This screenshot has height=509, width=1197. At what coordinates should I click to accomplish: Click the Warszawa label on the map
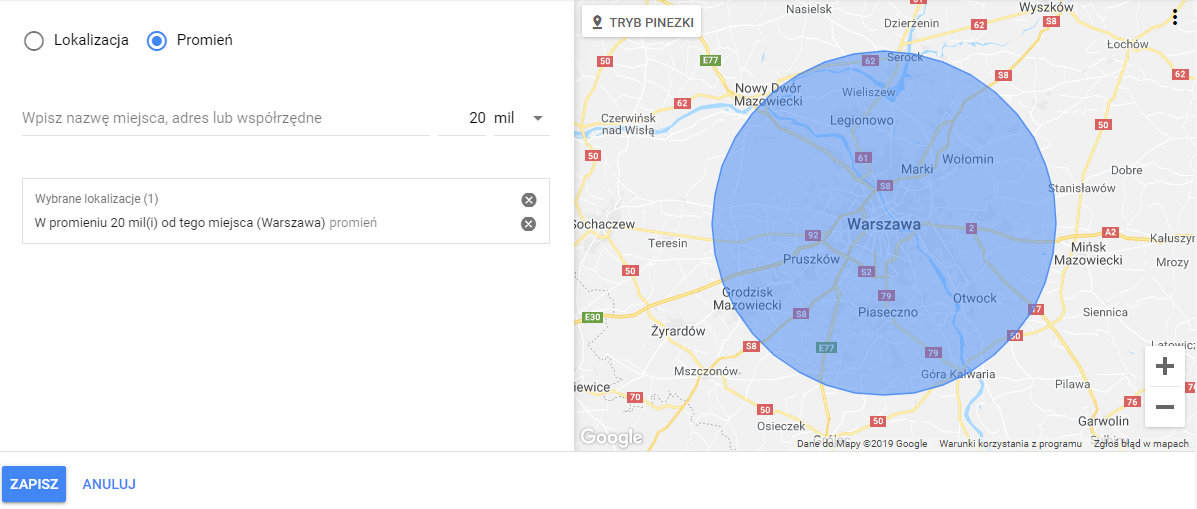tap(883, 225)
